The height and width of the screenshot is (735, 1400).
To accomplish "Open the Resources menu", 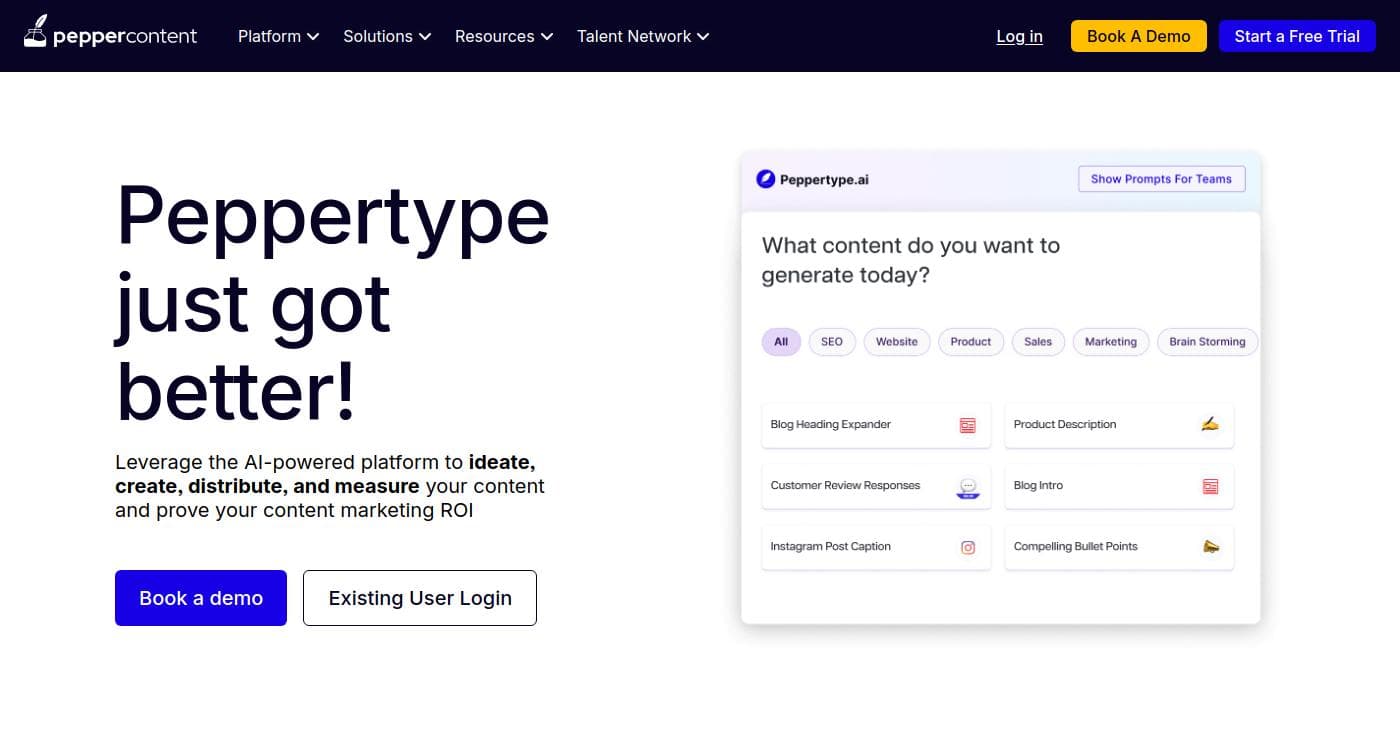I will (x=503, y=36).
